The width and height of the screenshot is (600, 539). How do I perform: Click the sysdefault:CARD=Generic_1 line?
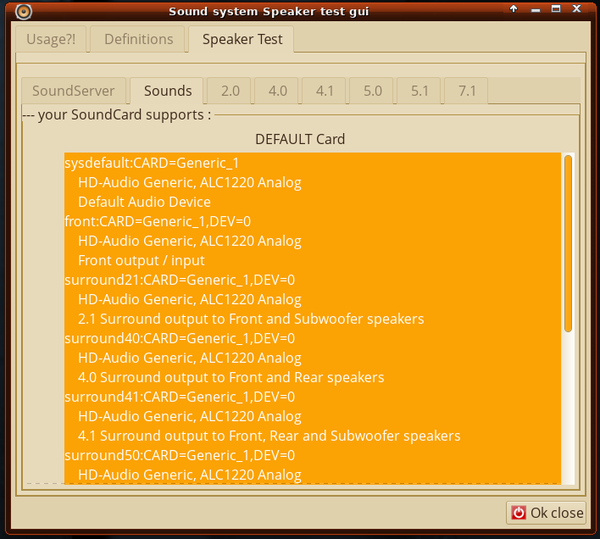[x=152, y=163]
